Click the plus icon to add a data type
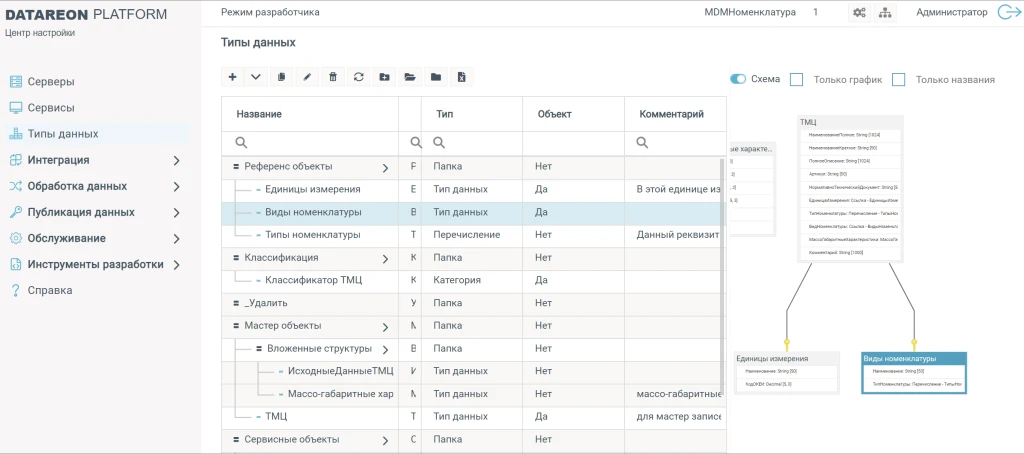 [x=232, y=77]
